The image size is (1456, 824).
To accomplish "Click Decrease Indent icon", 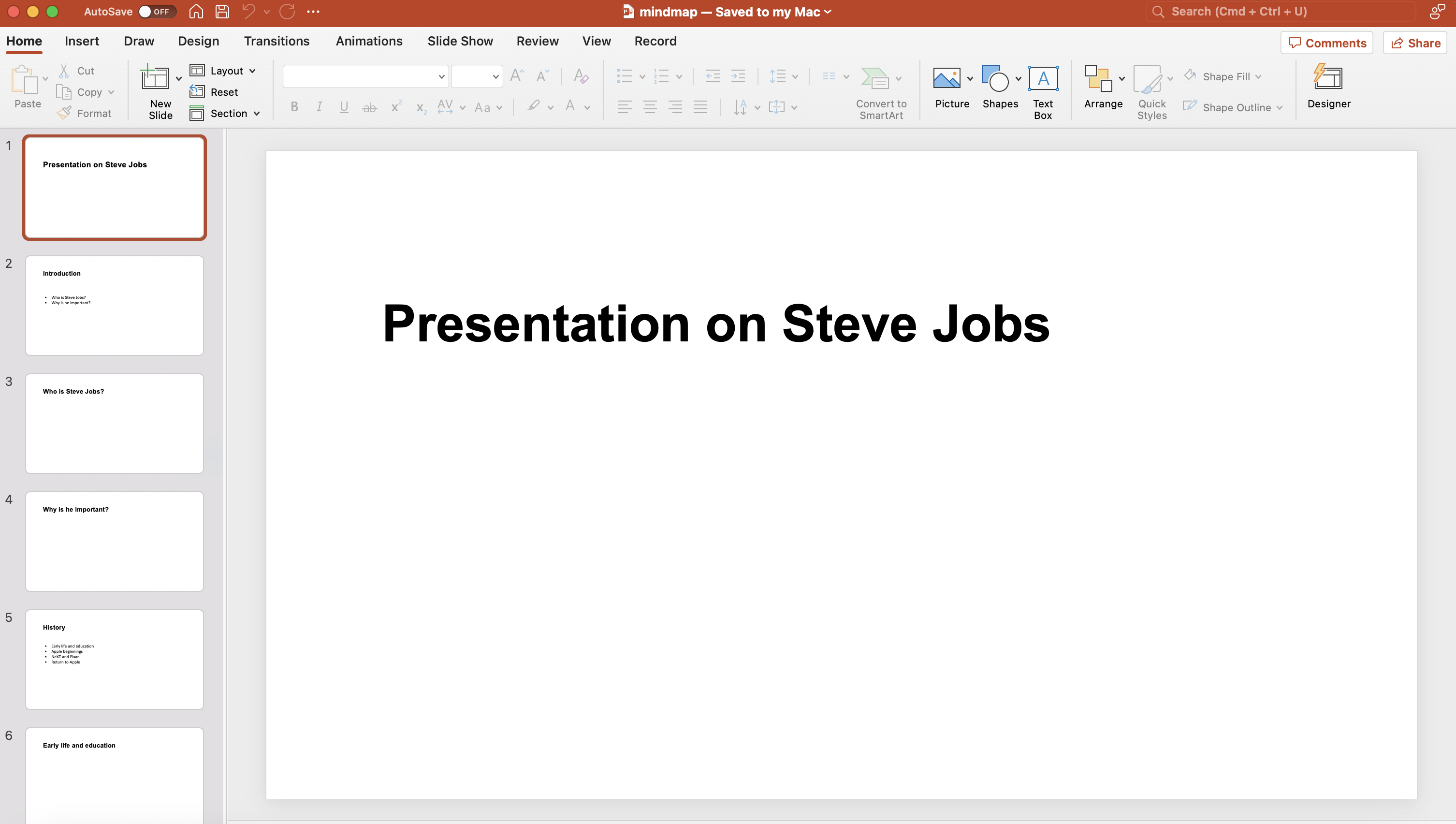I will (x=713, y=76).
